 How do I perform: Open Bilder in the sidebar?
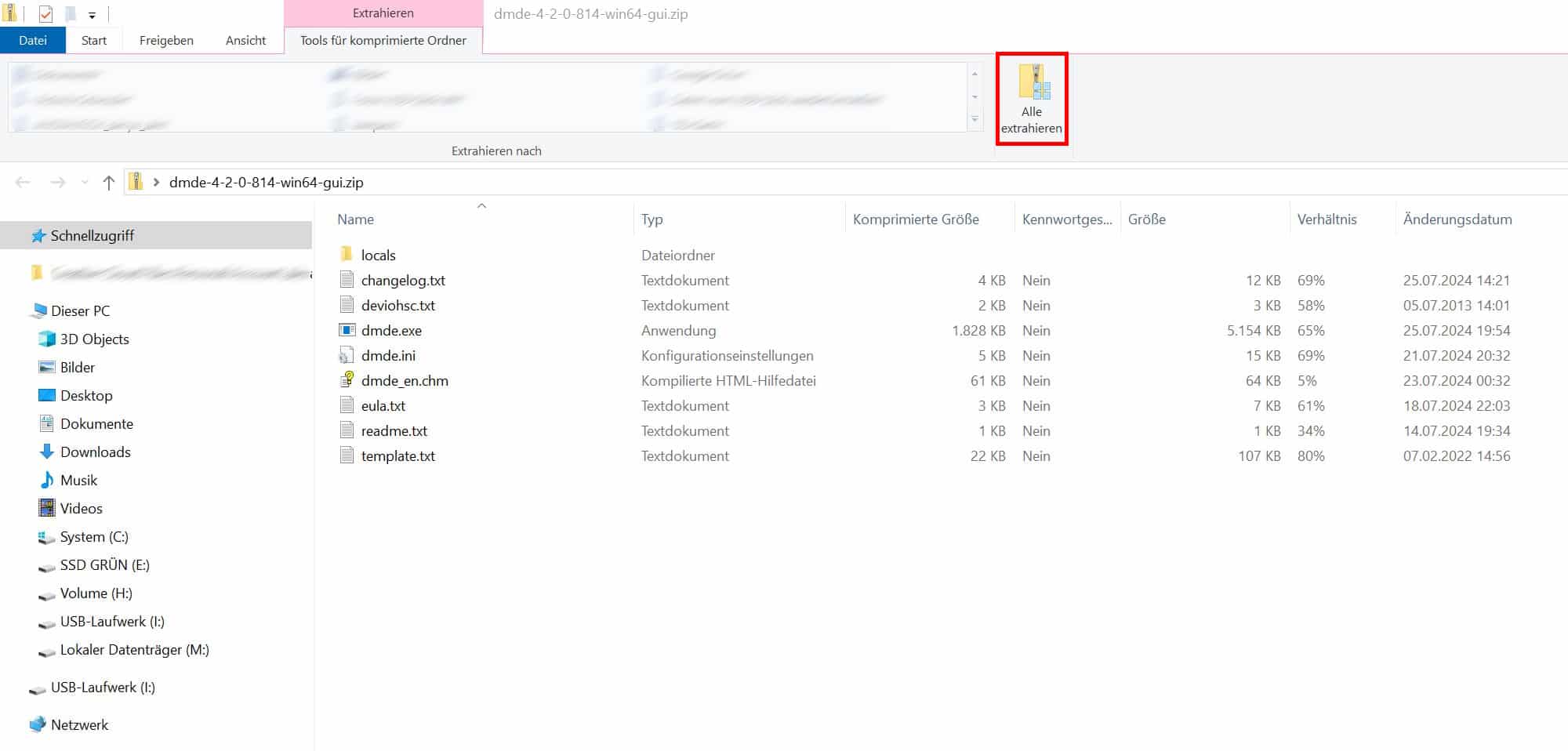[77, 367]
